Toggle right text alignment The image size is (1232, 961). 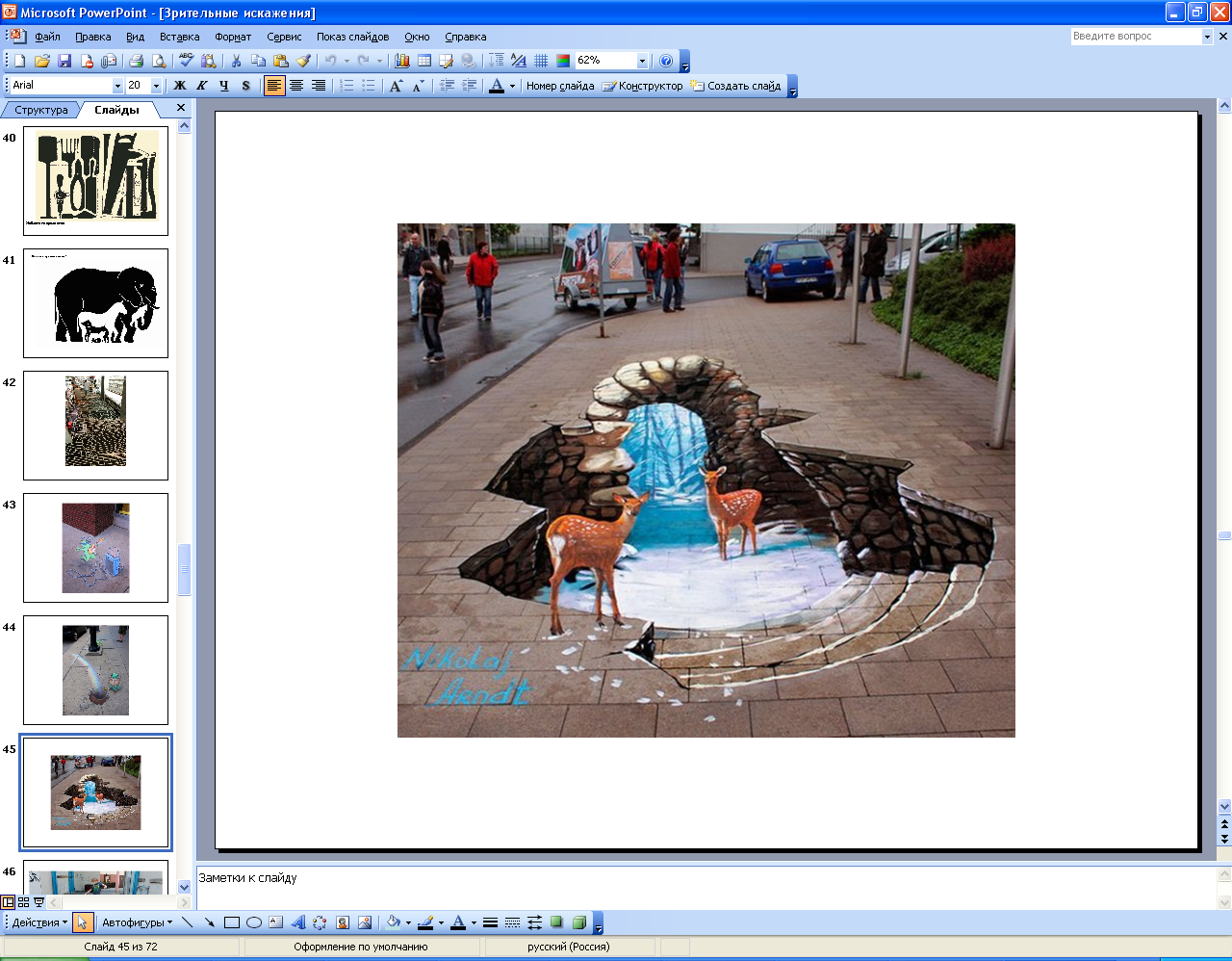[319, 86]
